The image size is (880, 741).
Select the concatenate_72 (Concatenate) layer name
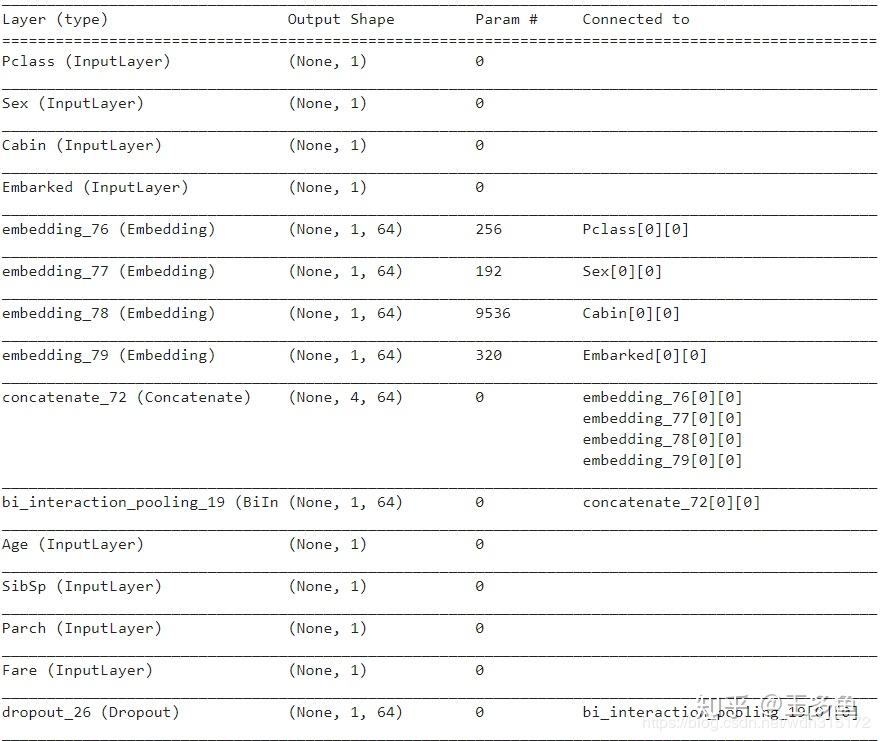tap(126, 397)
